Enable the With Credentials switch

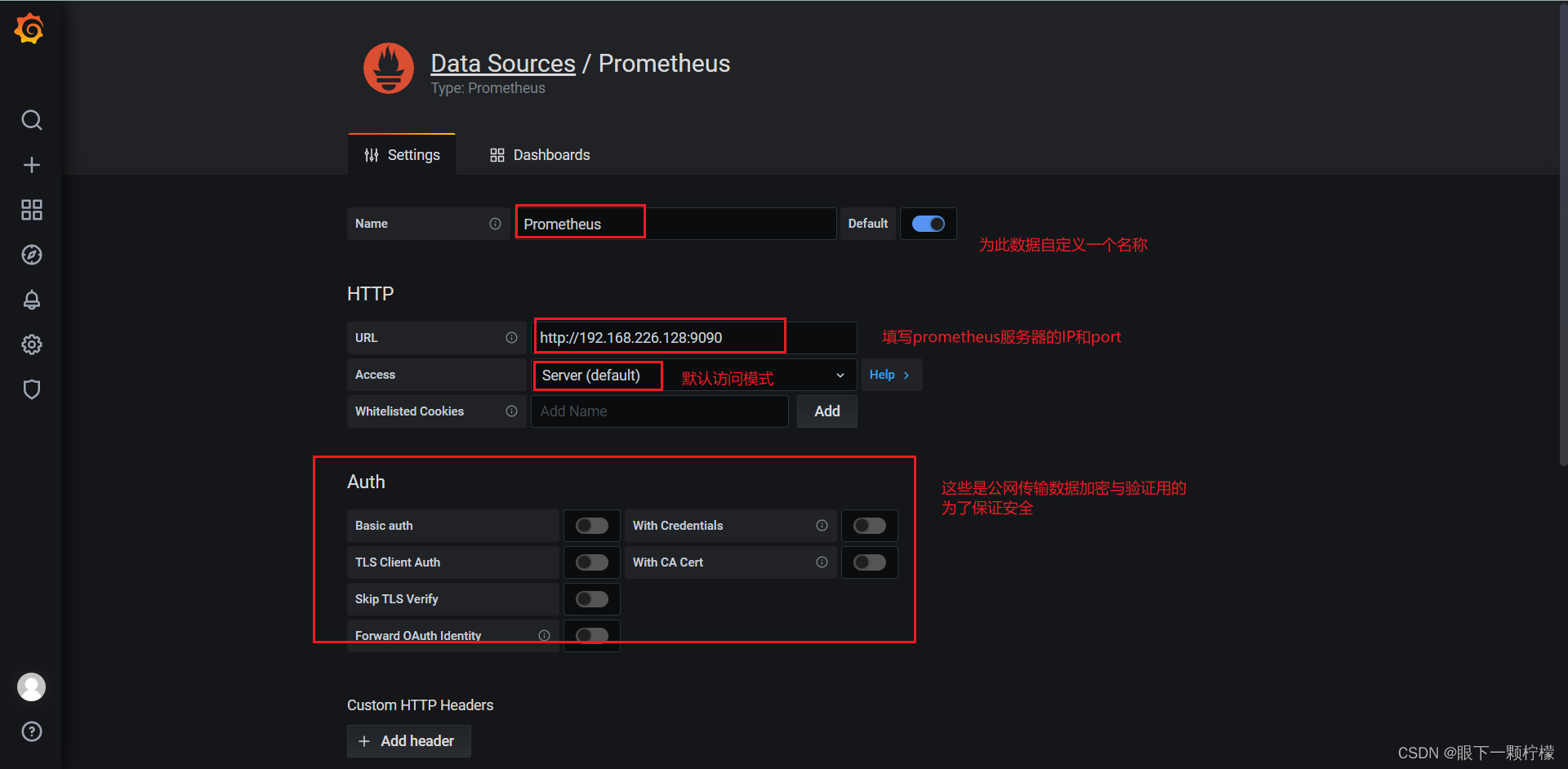870,526
